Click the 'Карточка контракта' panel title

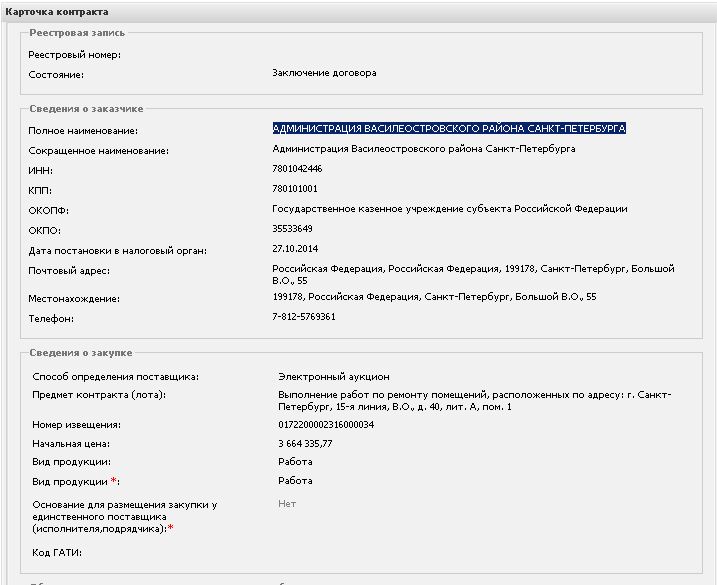(x=57, y=12)
